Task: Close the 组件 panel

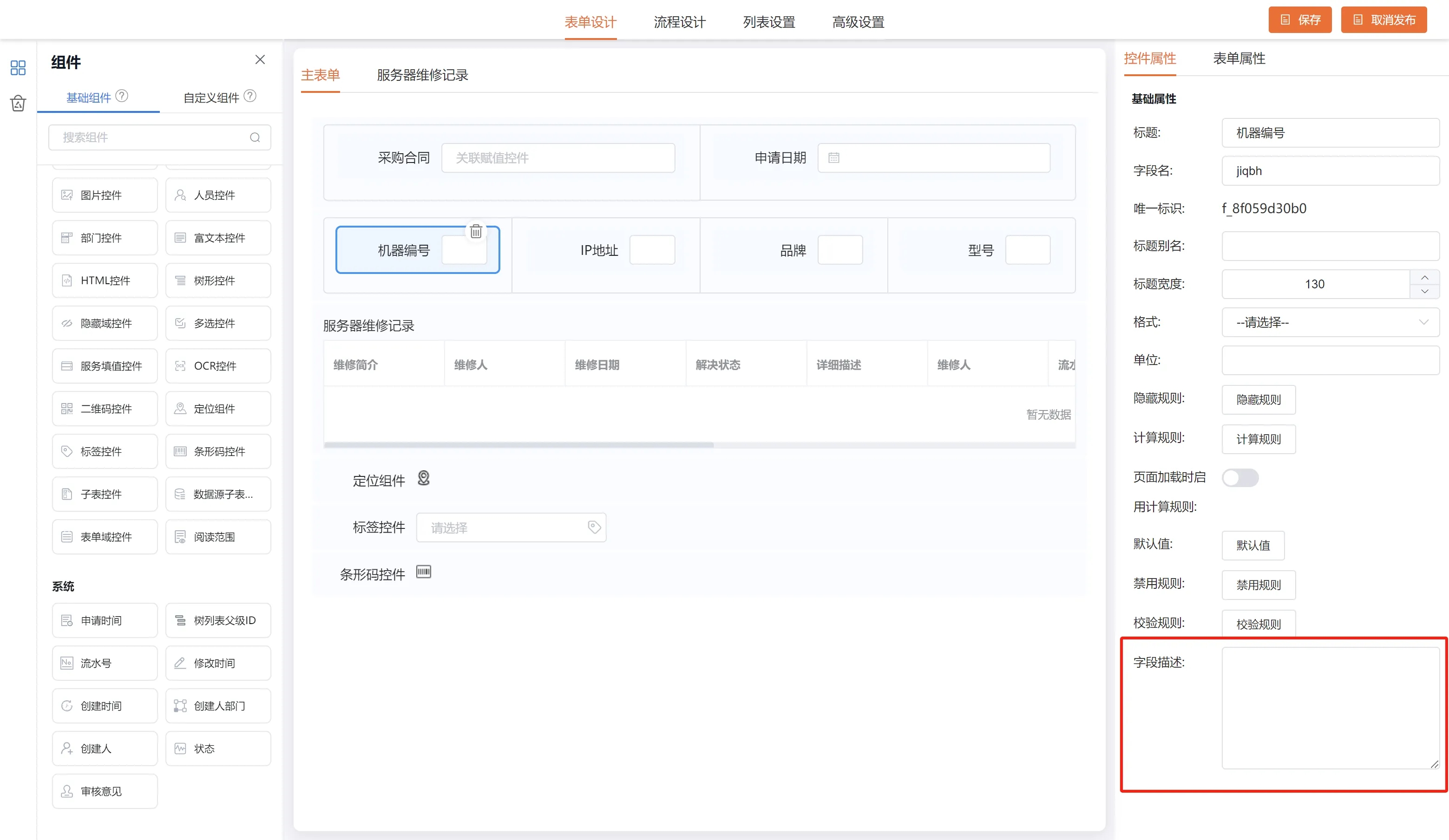Action: tap(260, 60)
